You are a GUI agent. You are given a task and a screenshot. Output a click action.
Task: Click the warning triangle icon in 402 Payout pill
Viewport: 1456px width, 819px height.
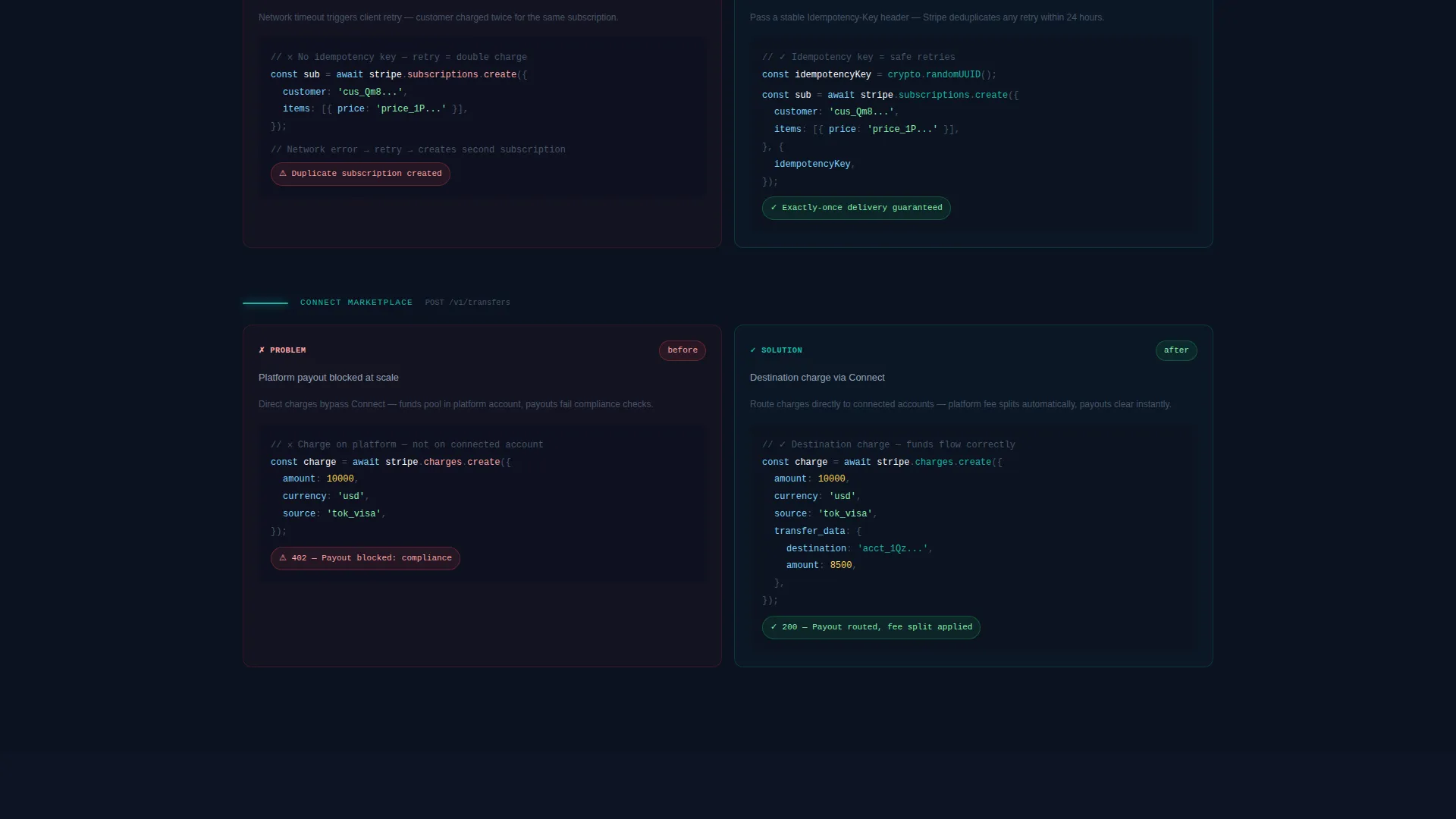click(x=283, y=558)
